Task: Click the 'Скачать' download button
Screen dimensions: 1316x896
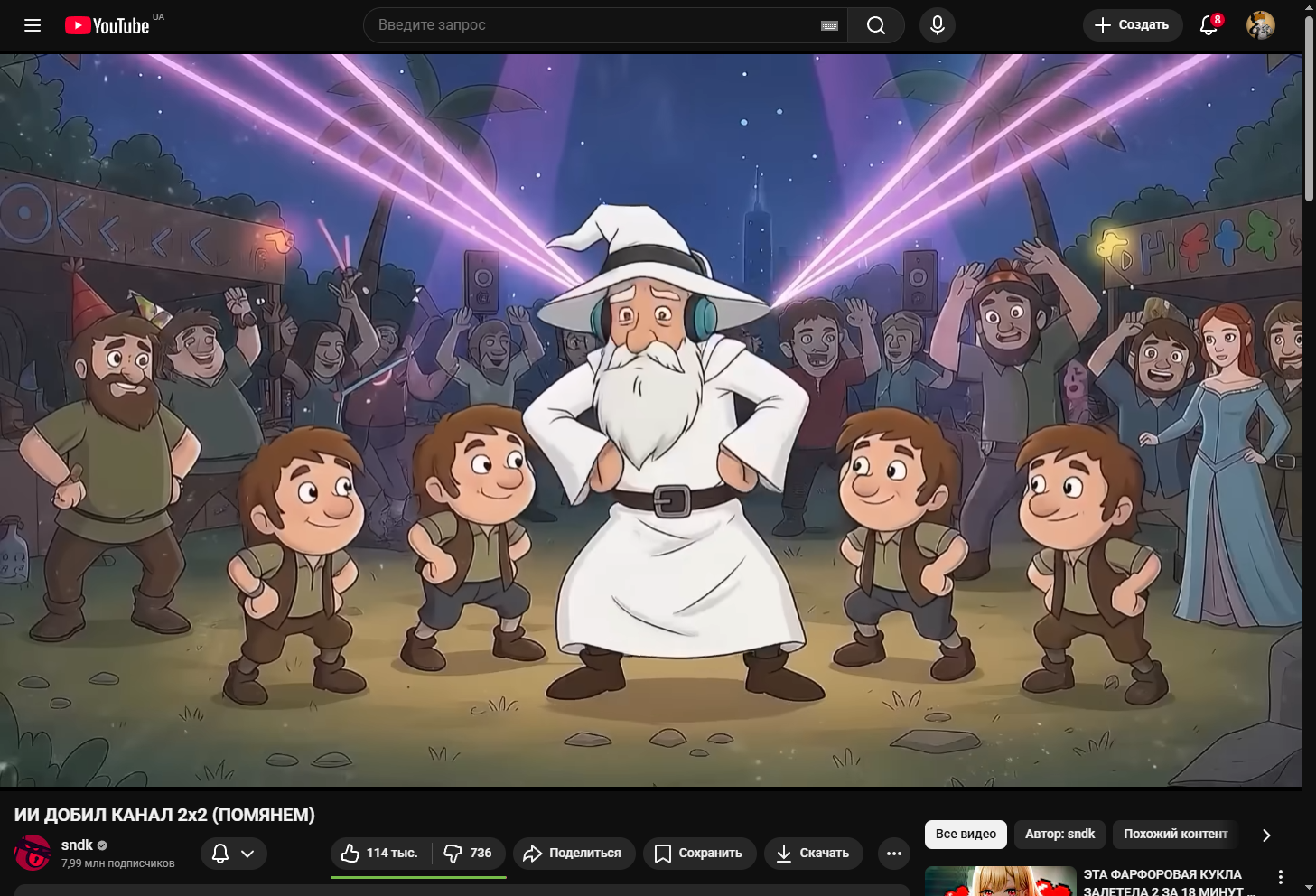Action: (x=813, y=854)
